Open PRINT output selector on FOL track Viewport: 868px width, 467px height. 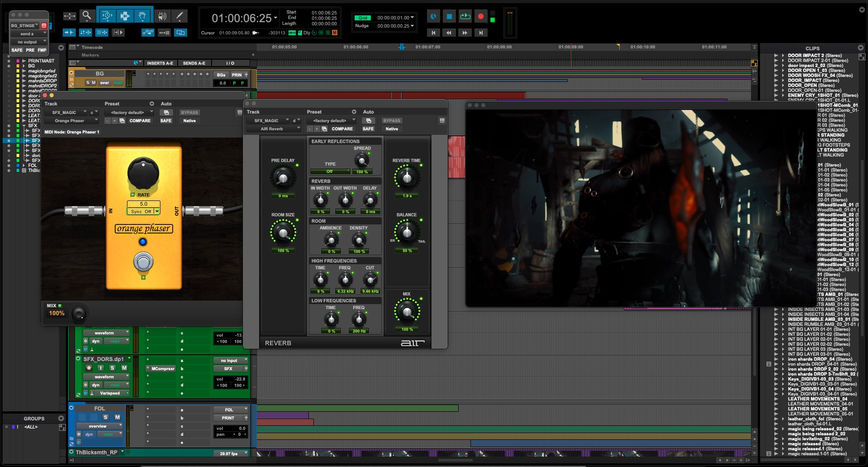pos(229,418)
